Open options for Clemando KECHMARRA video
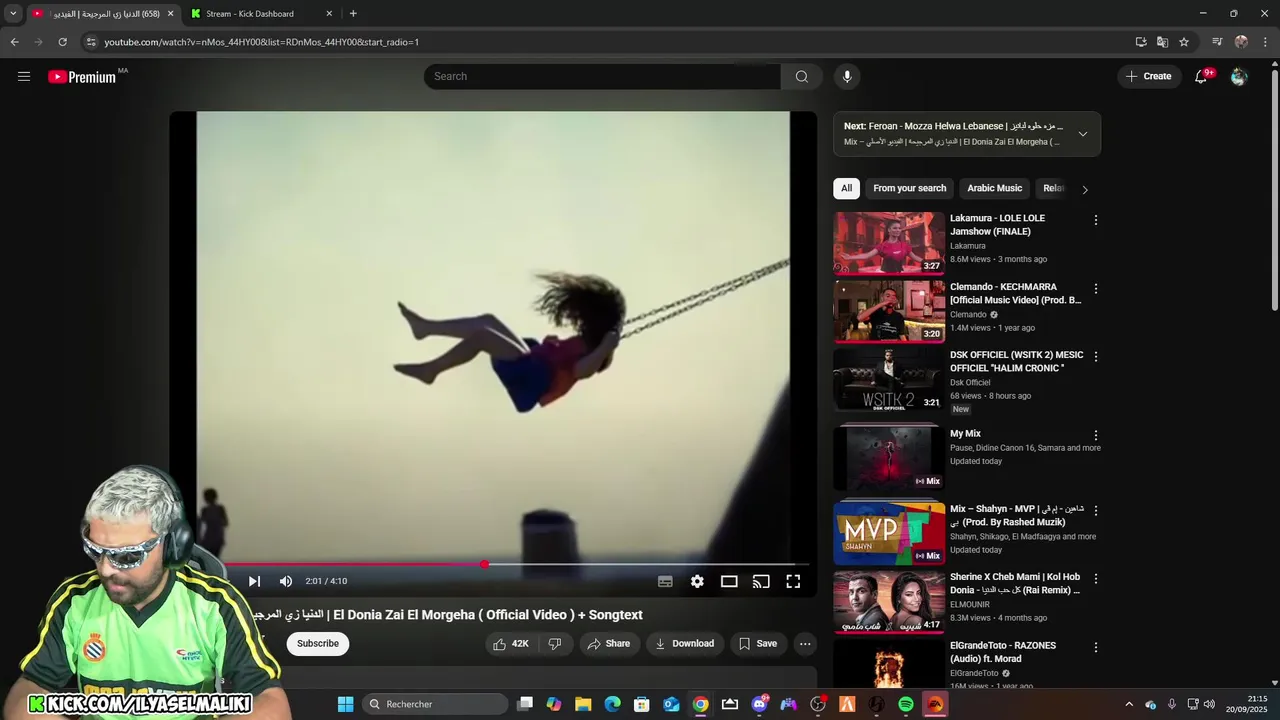The image size is (1280, 720). tap(1096, 289)
